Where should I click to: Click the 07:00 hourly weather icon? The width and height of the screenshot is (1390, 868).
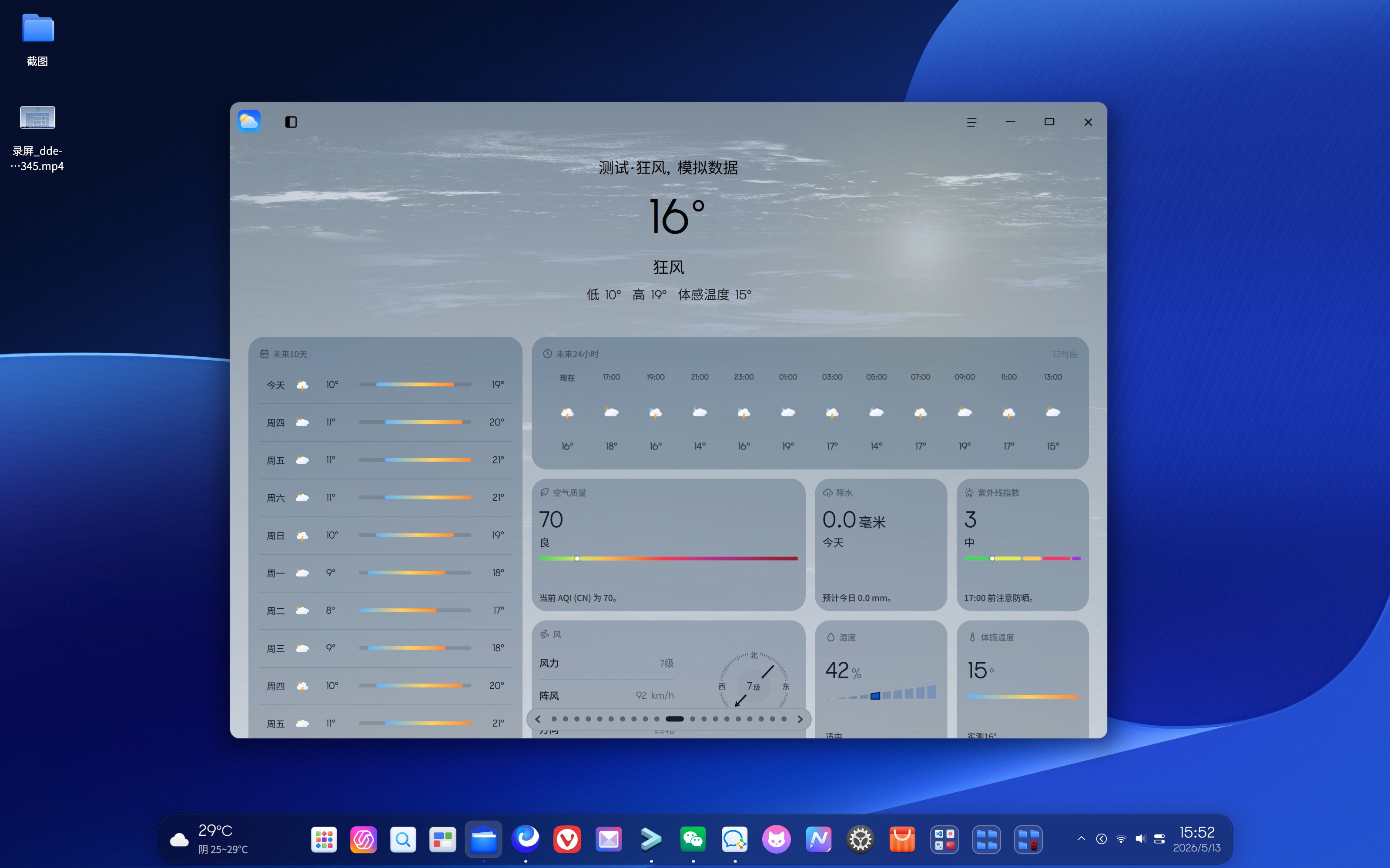[920, 412]
